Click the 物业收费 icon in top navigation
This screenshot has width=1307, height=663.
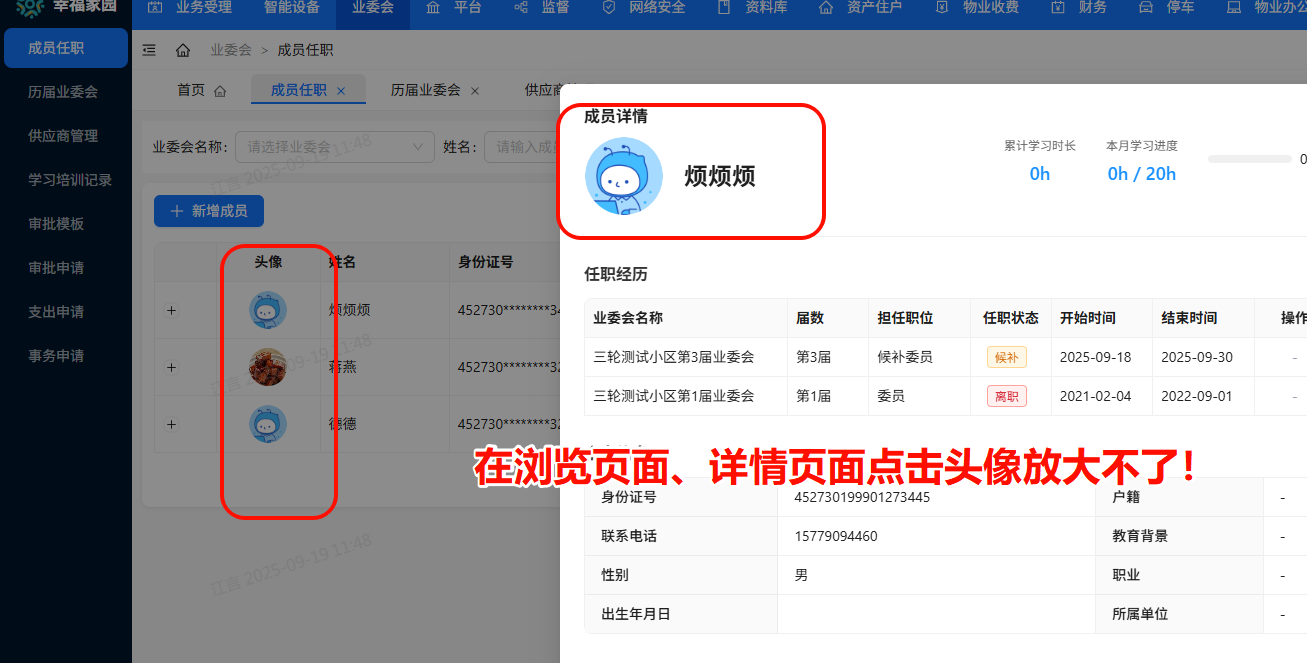click(942, 8)
